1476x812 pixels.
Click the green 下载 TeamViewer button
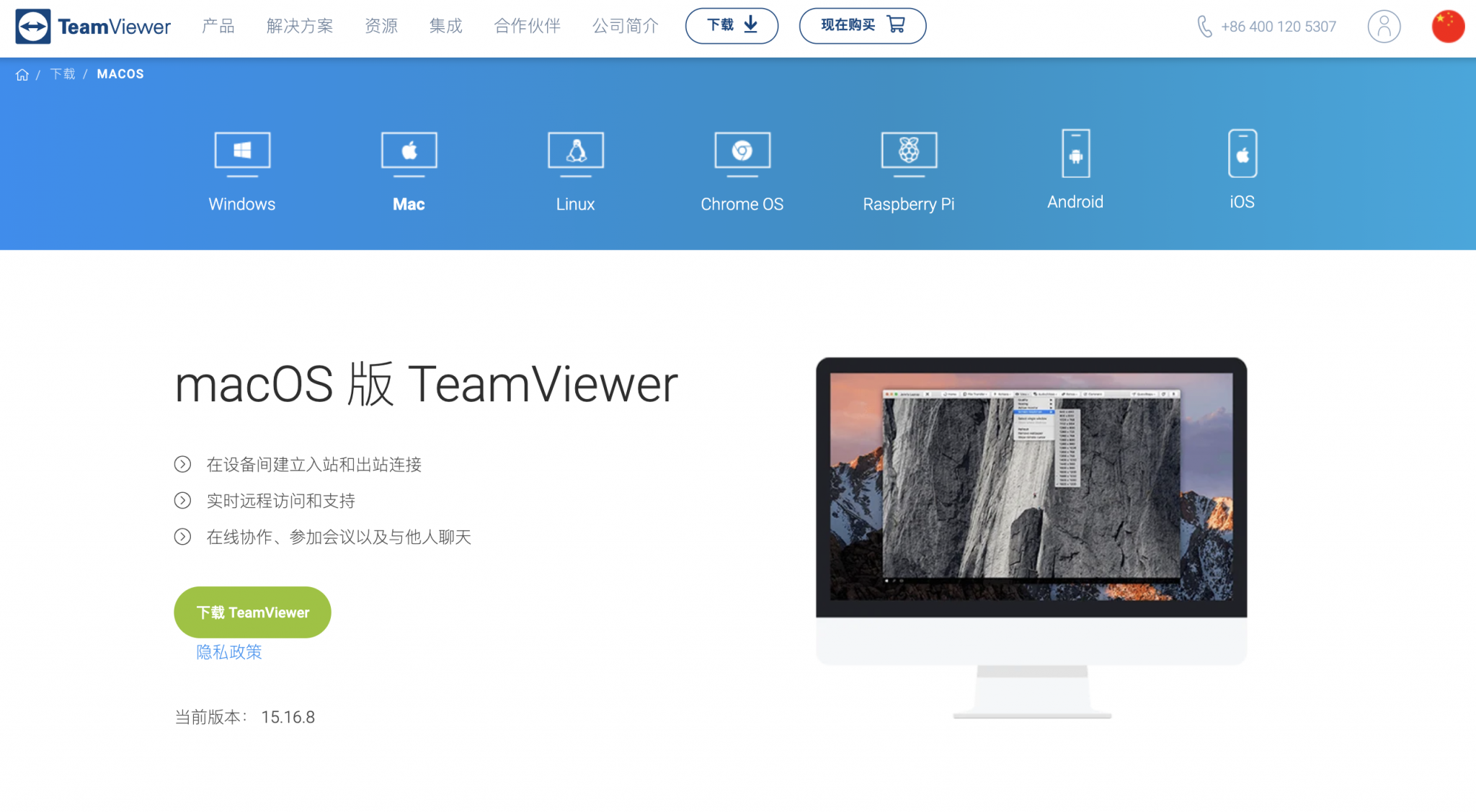pyautogui.click(x=252, y=612)
